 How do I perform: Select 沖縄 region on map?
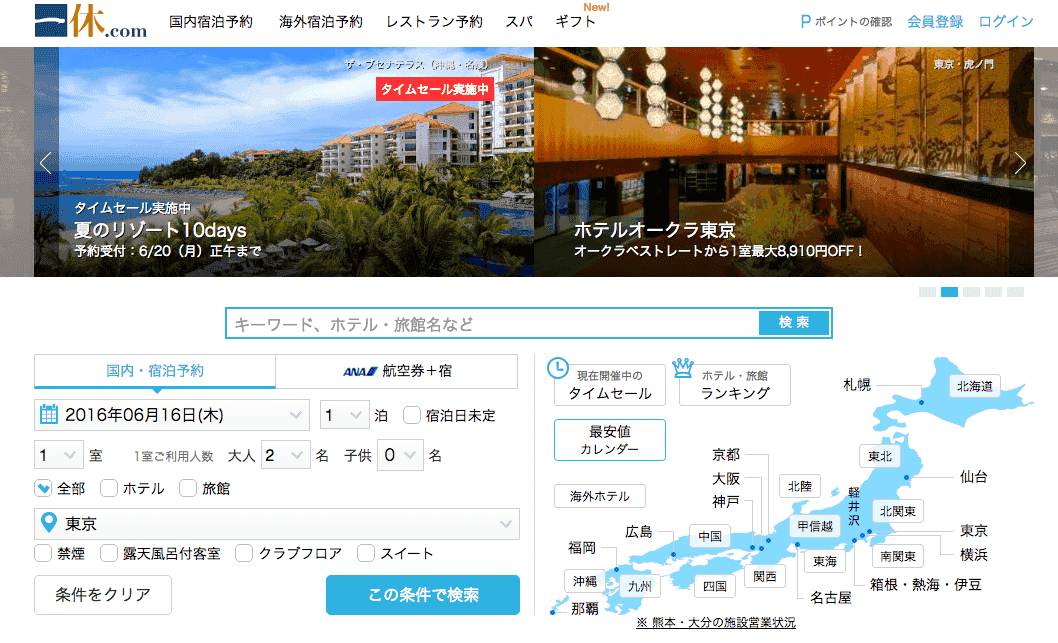point(584,581)
